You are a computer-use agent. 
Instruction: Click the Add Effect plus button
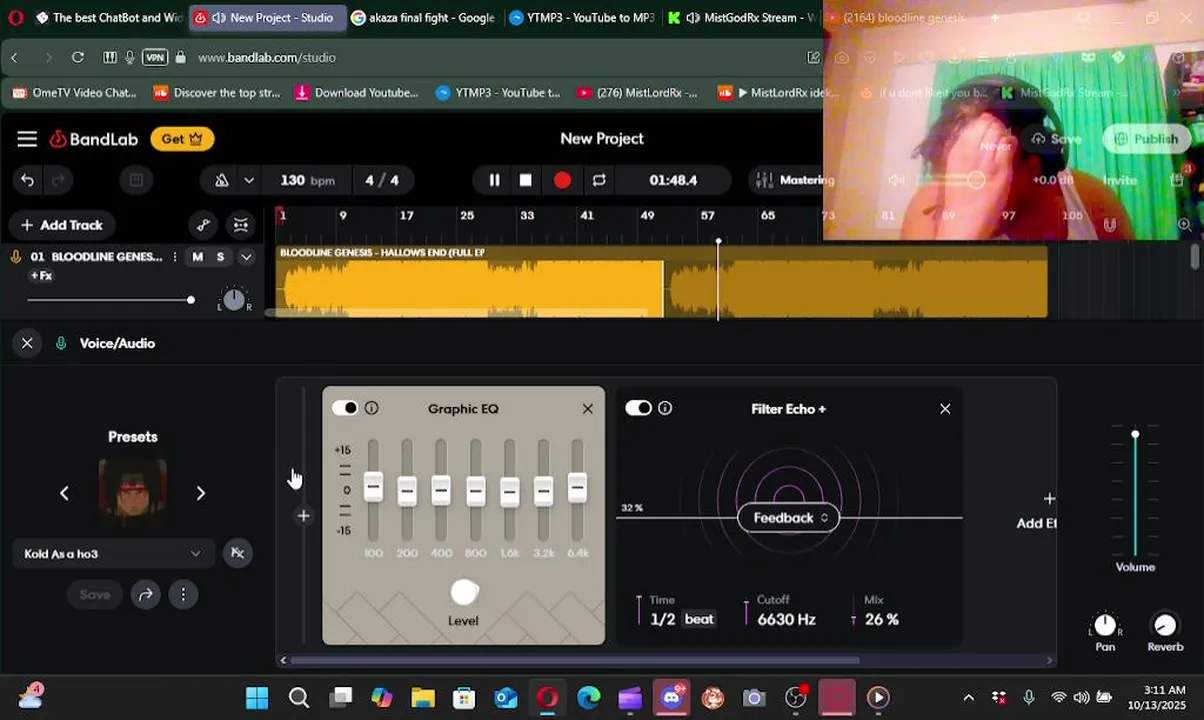[x=1048, y=498]
